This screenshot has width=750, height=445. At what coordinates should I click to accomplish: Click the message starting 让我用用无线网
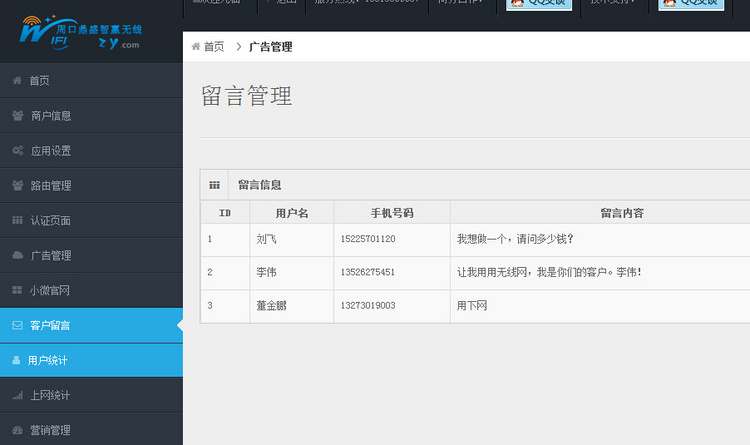point(549,272)
